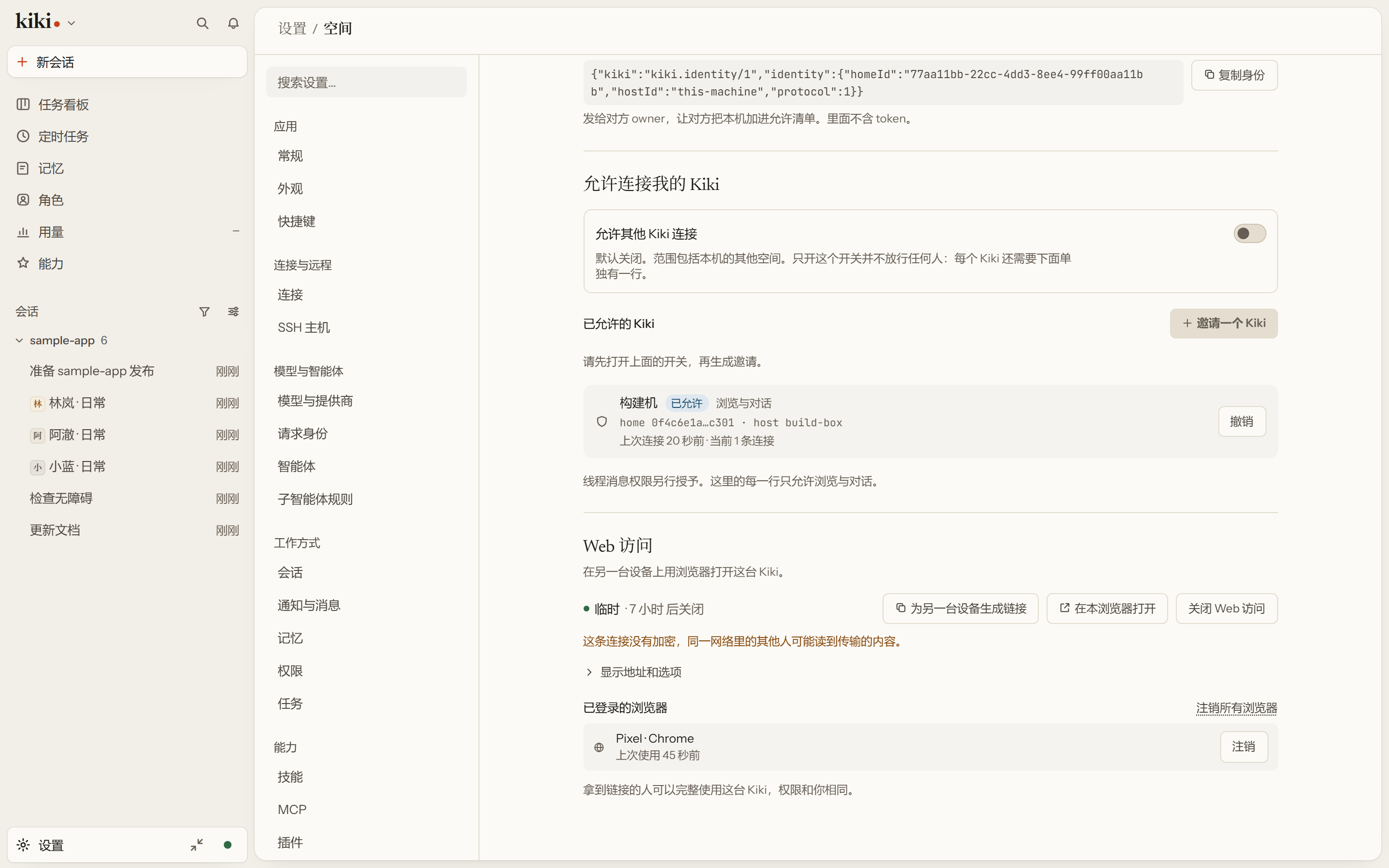Click the collapse arrows icon beside 设置

(x=197, y=844)
